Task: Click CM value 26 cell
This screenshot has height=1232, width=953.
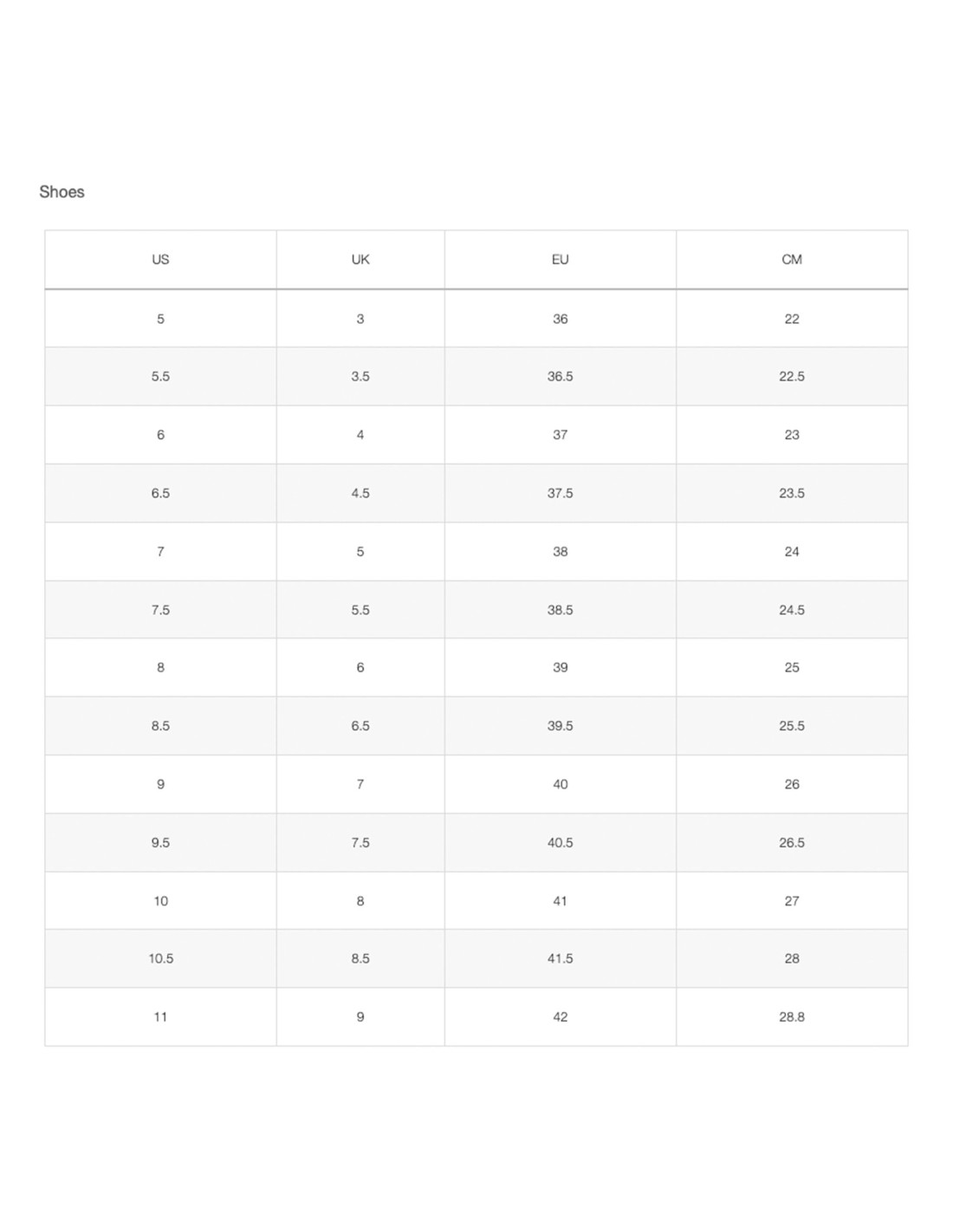Action: click(792, 784)
